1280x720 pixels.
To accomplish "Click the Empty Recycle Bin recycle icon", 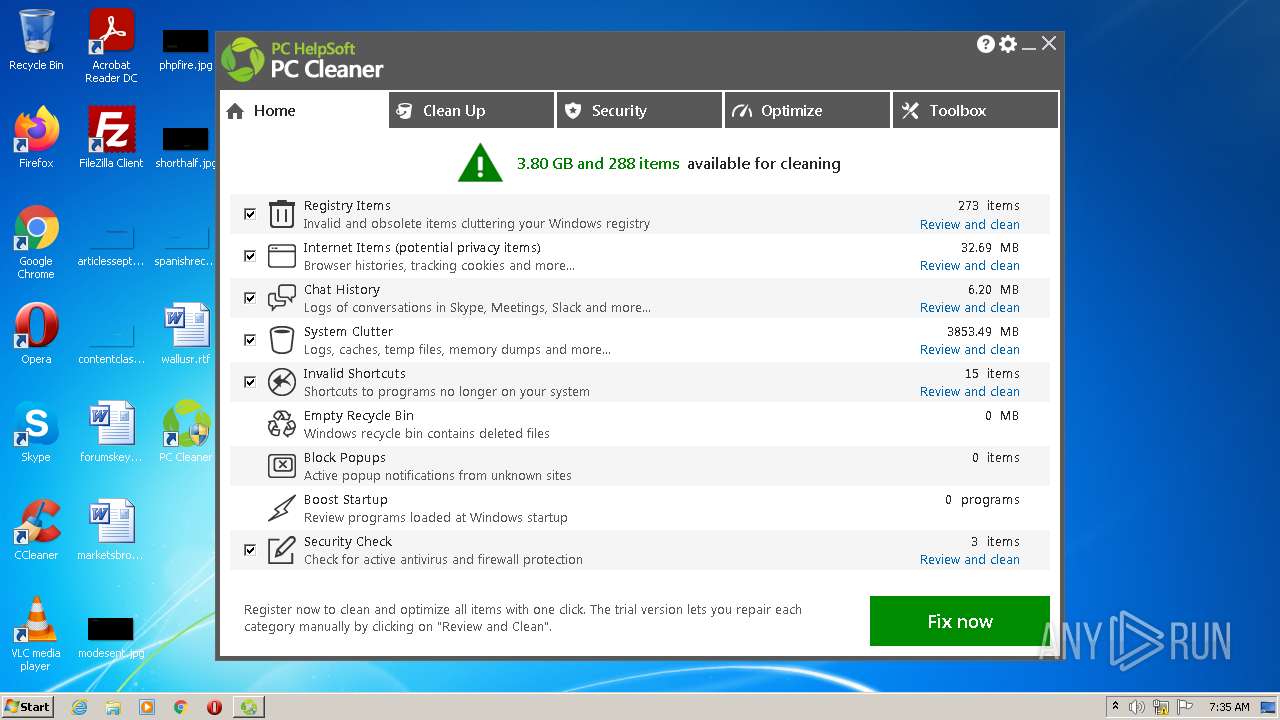I will (x=282, y=424).
